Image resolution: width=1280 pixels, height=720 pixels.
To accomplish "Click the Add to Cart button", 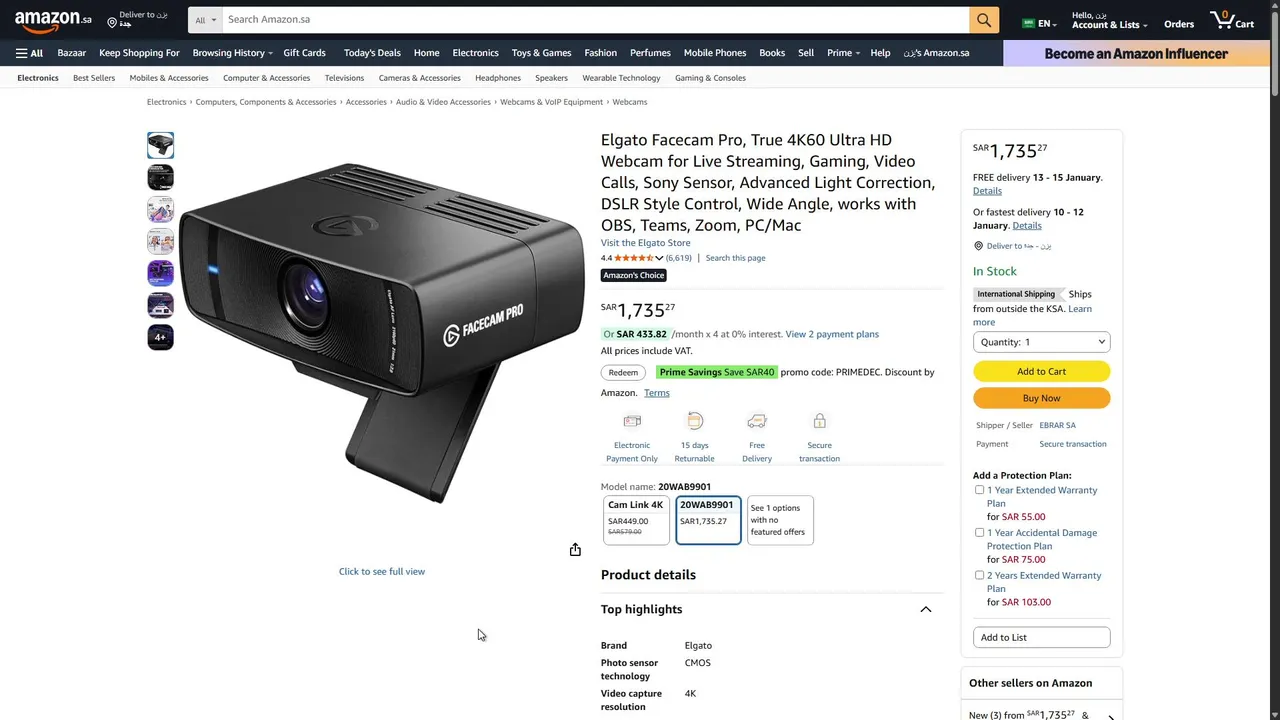I will click(1041, 371).
